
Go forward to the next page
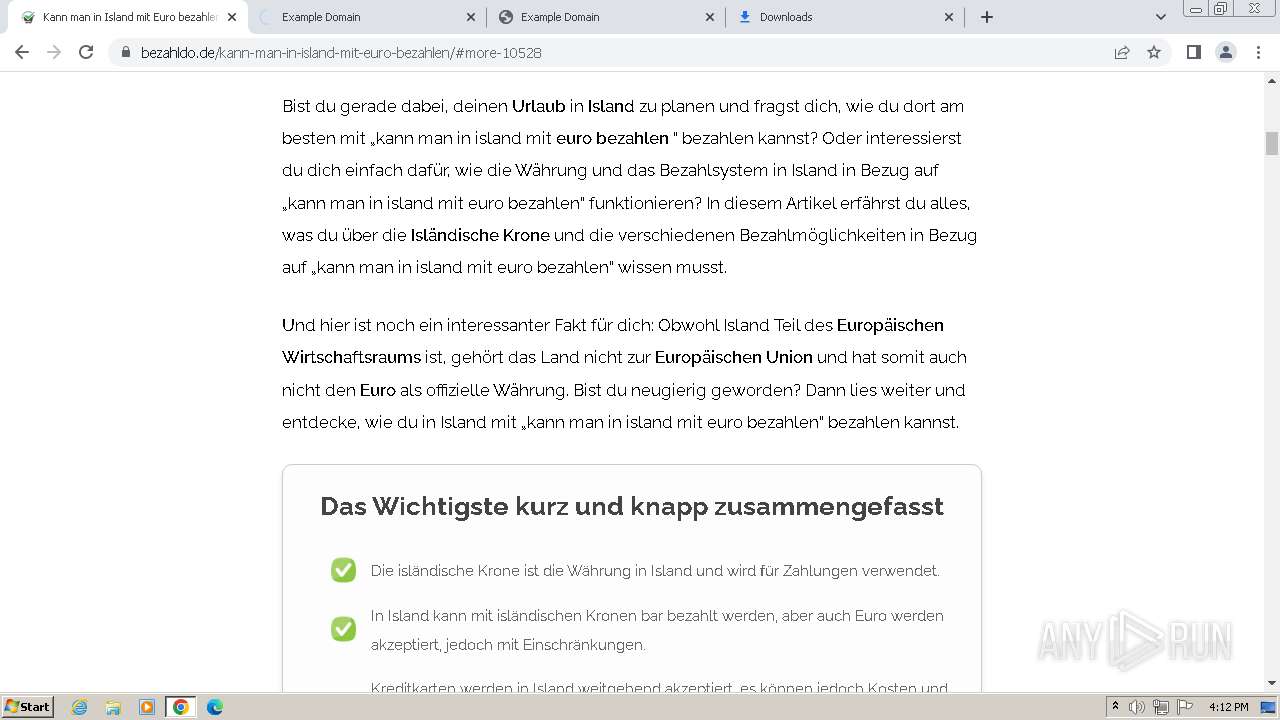pos(54,52)
